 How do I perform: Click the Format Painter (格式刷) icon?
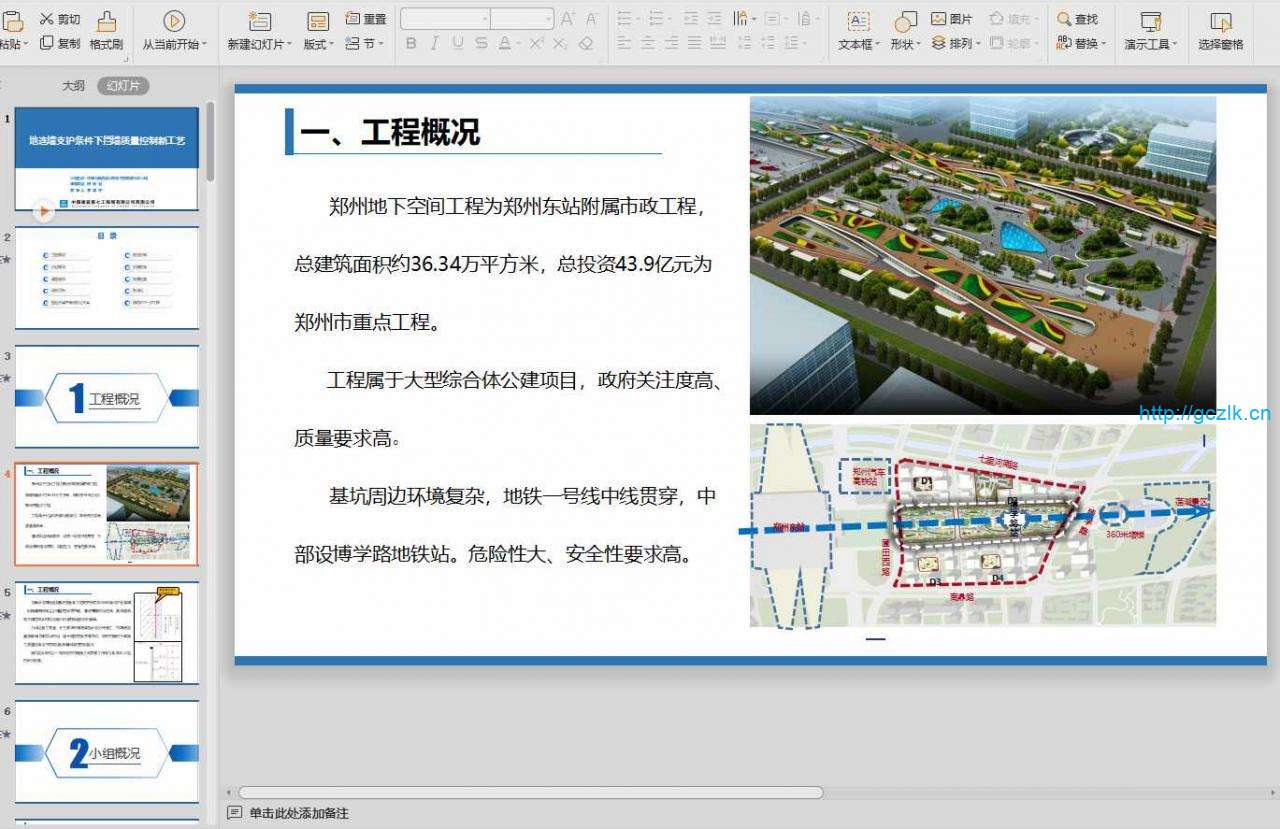(x=106, y=20)
